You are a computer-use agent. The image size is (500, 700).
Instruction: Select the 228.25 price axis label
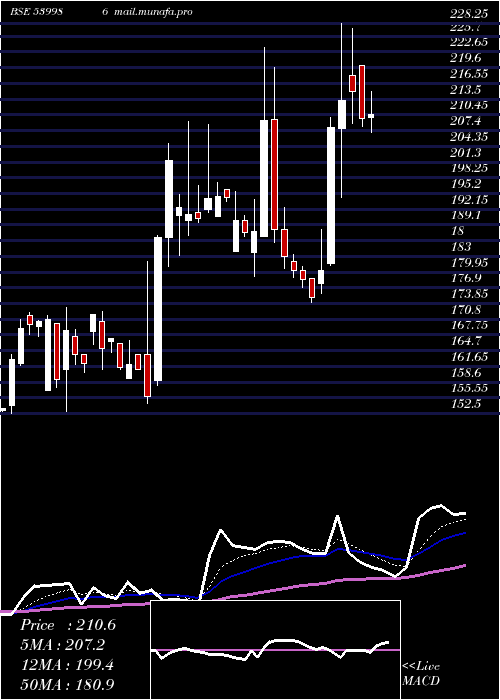(x=469, y=14)
